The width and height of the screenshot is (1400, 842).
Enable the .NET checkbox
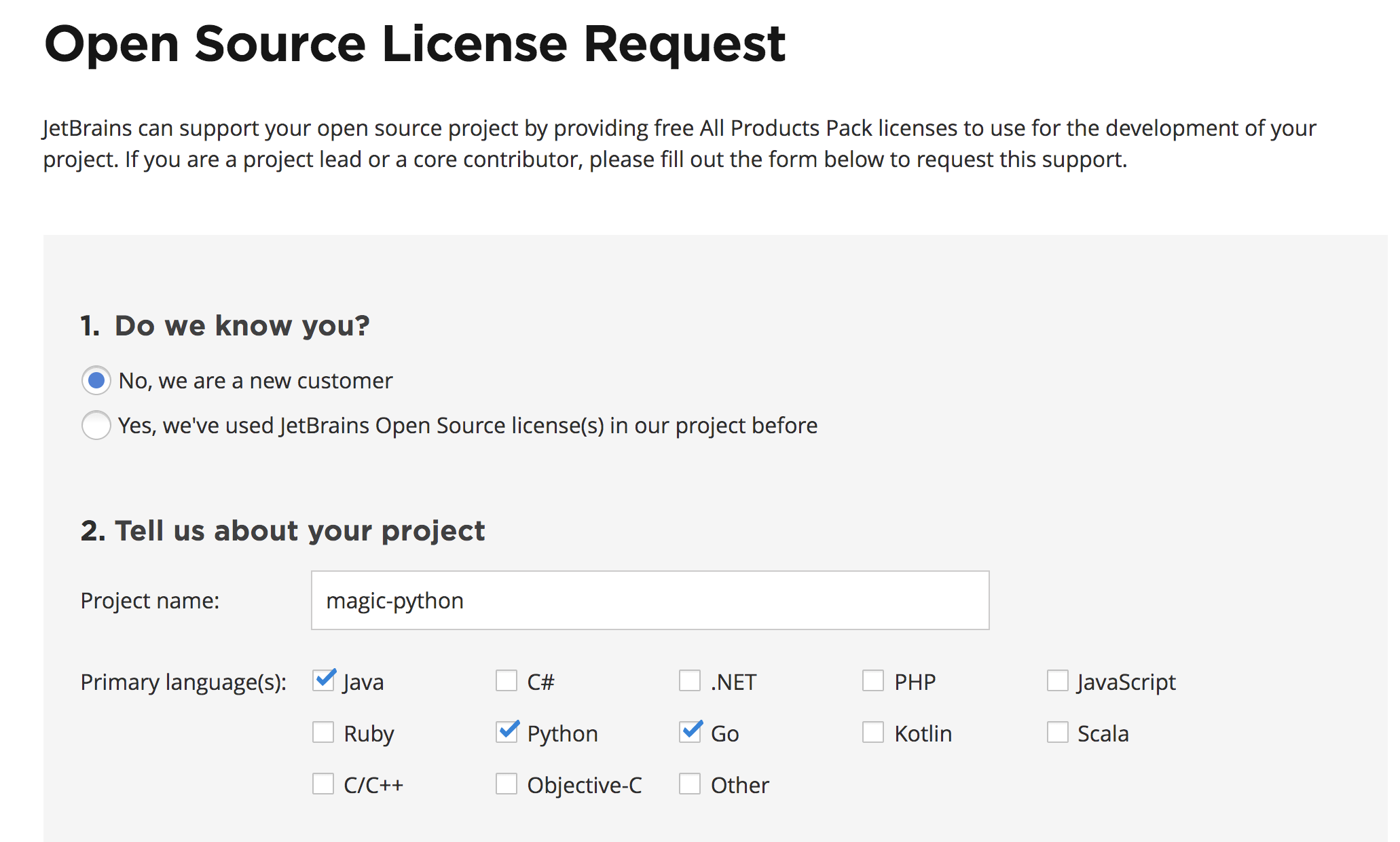(x=690, y=680)
